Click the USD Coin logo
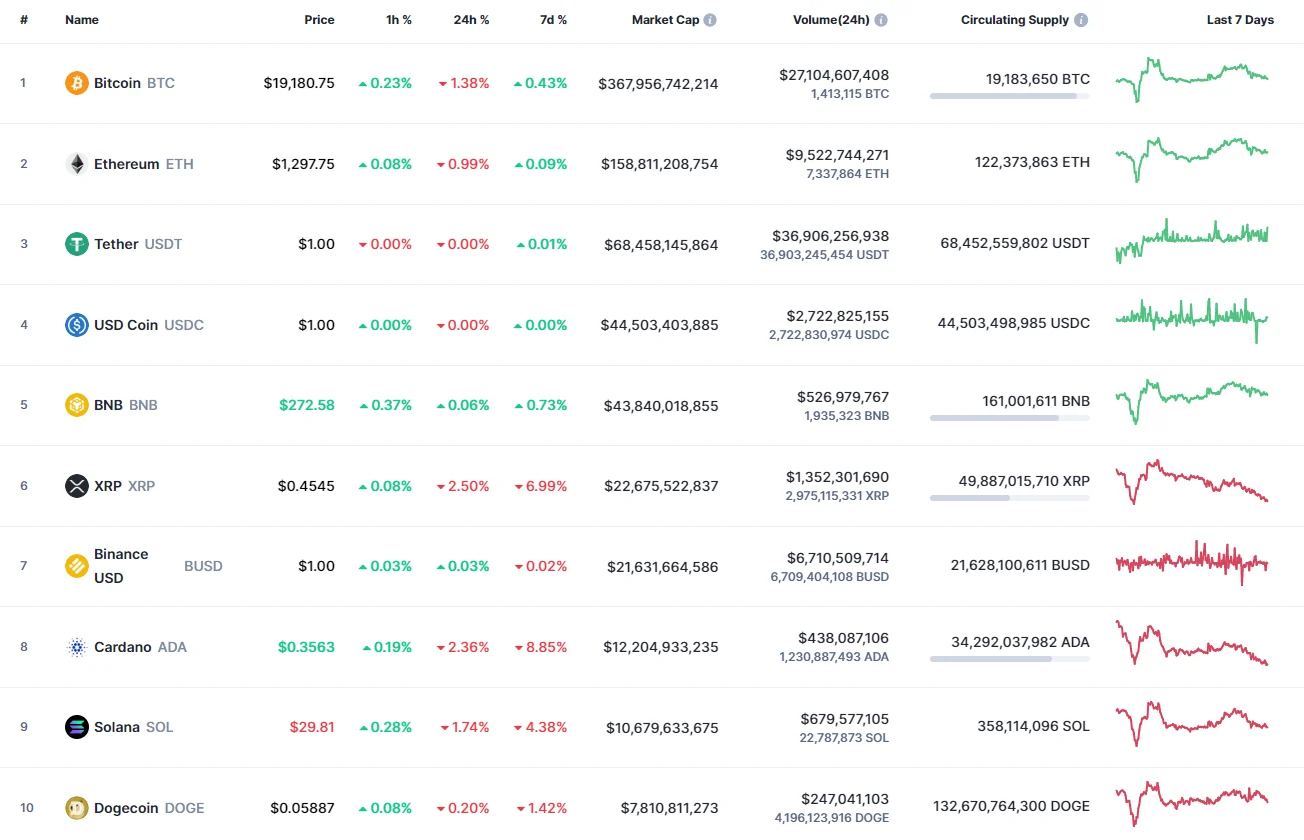 coord(78,325)
